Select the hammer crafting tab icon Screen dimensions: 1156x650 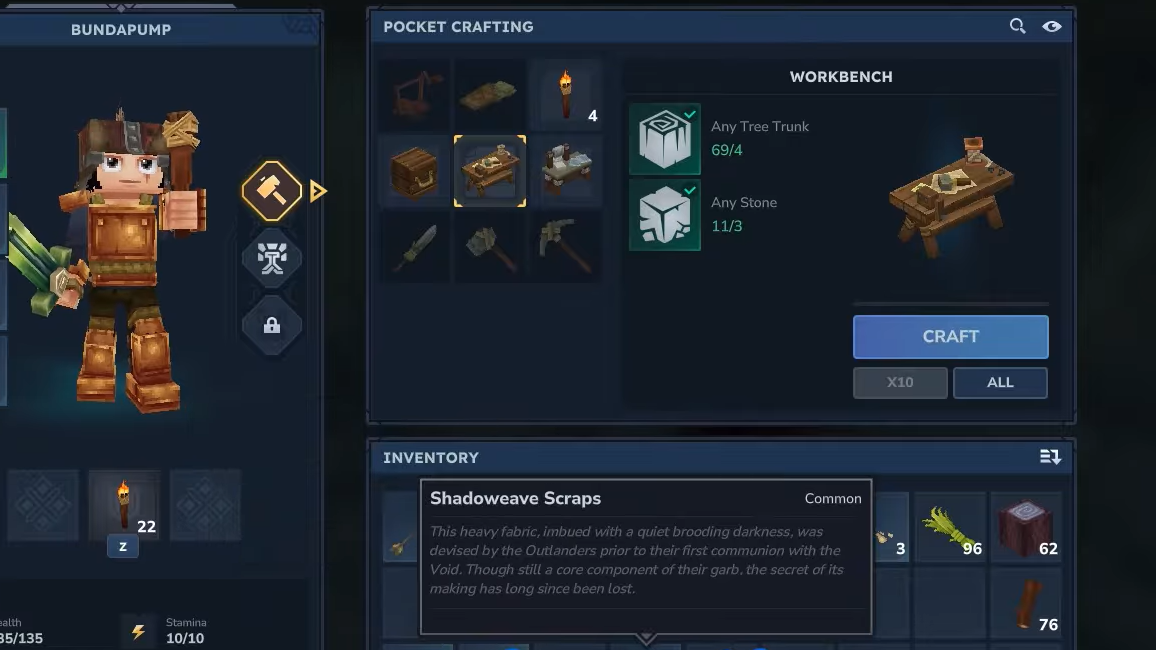[272, 191]
